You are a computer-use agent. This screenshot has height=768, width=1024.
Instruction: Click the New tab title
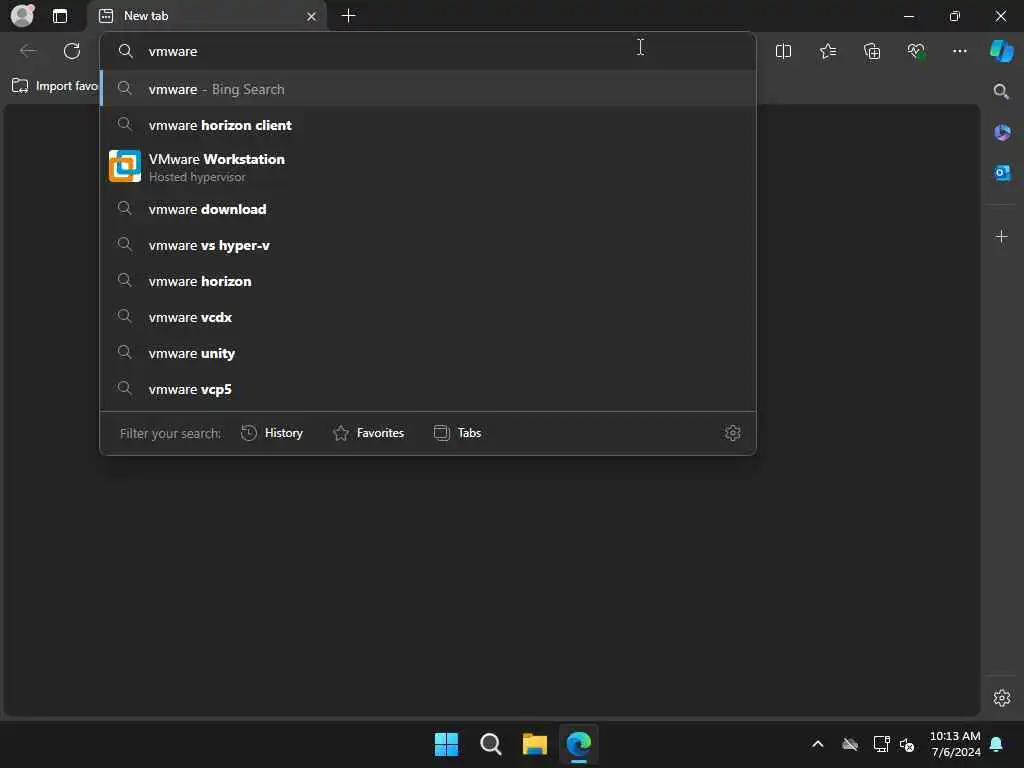146,16
